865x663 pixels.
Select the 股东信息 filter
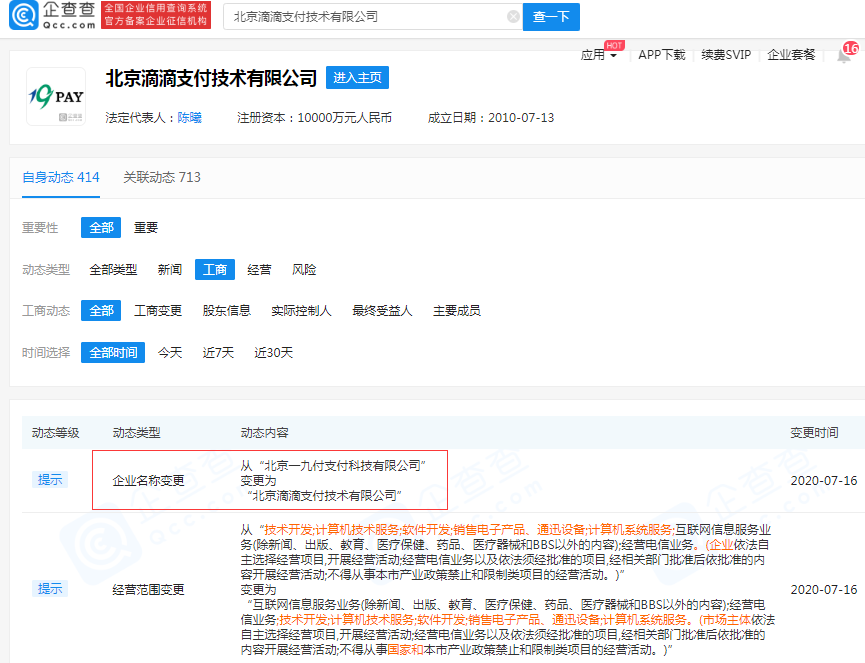226,311
